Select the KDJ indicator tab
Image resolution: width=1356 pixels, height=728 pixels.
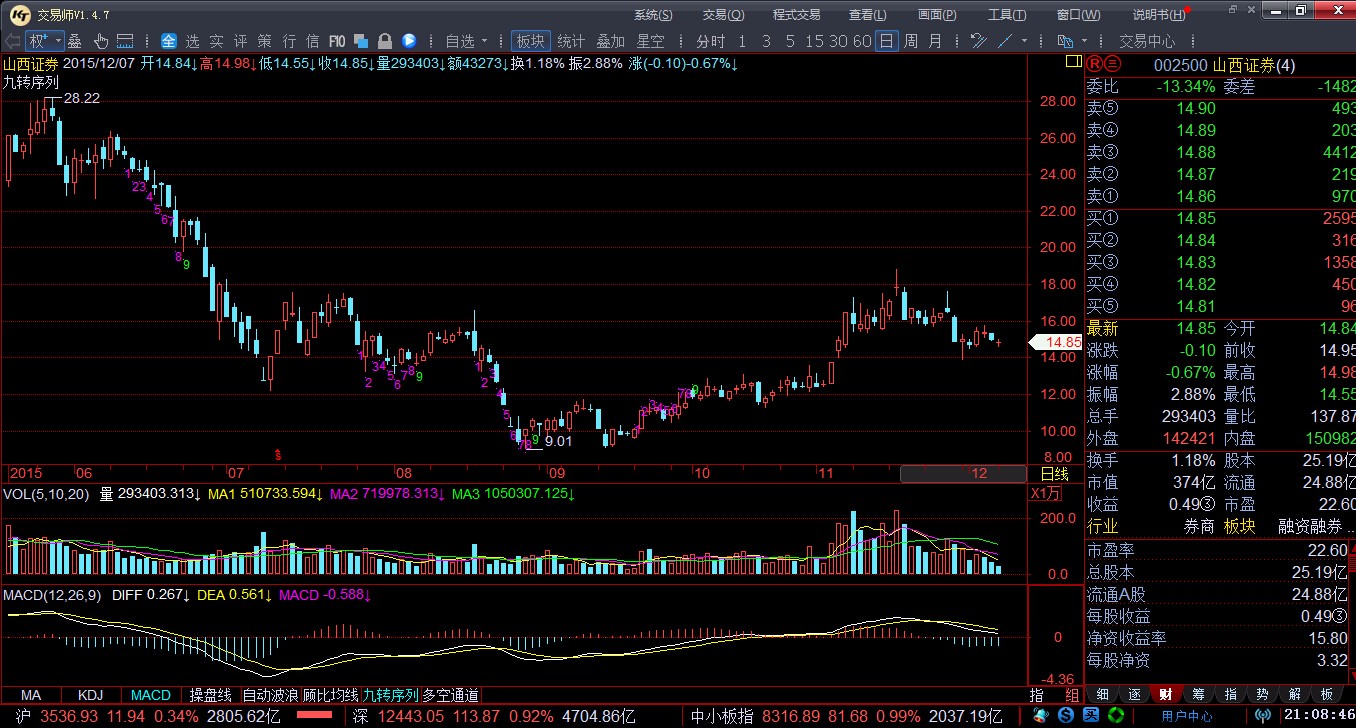click(x=91, y=694)
